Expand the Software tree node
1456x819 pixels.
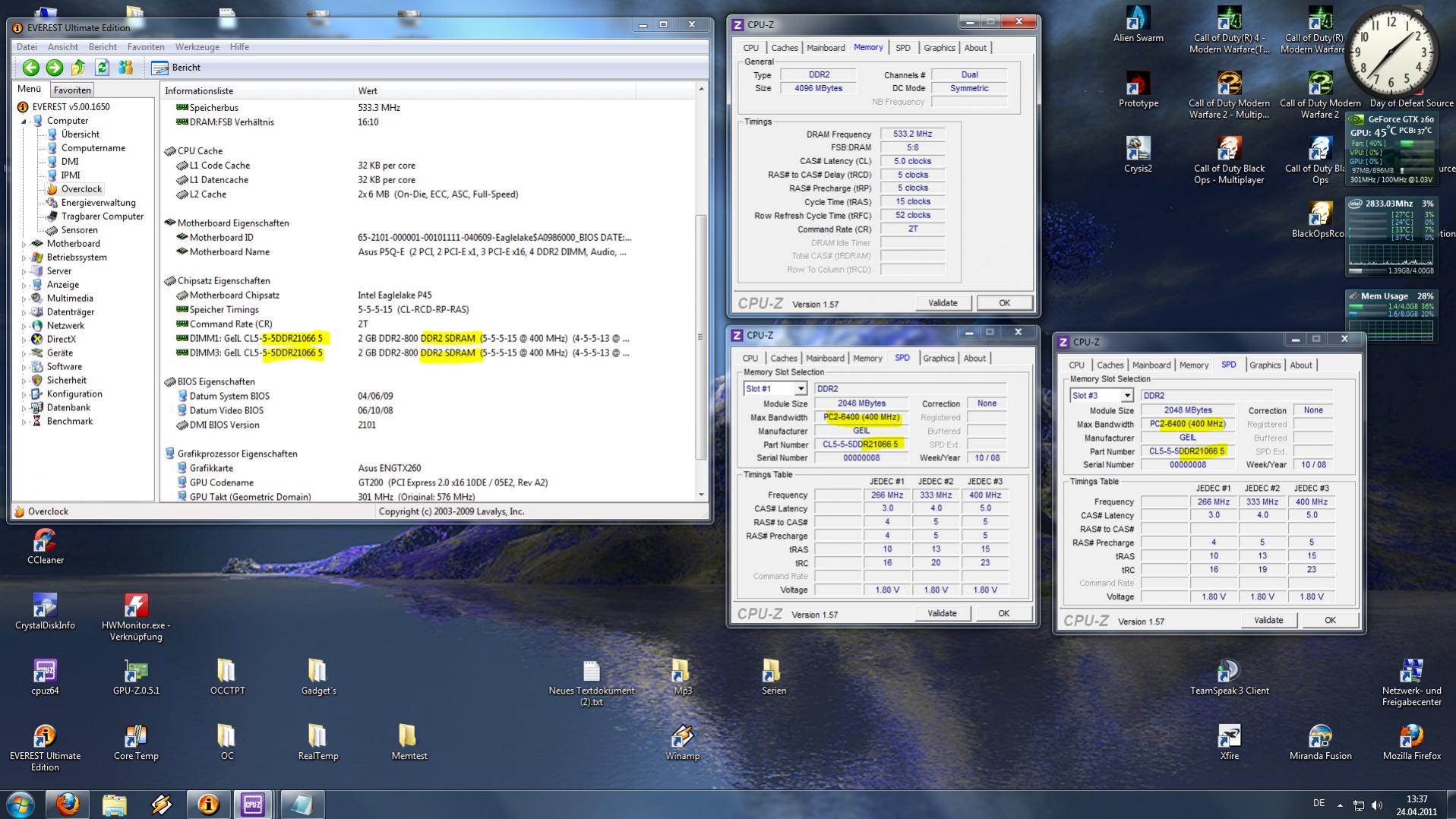coord(24,367)
